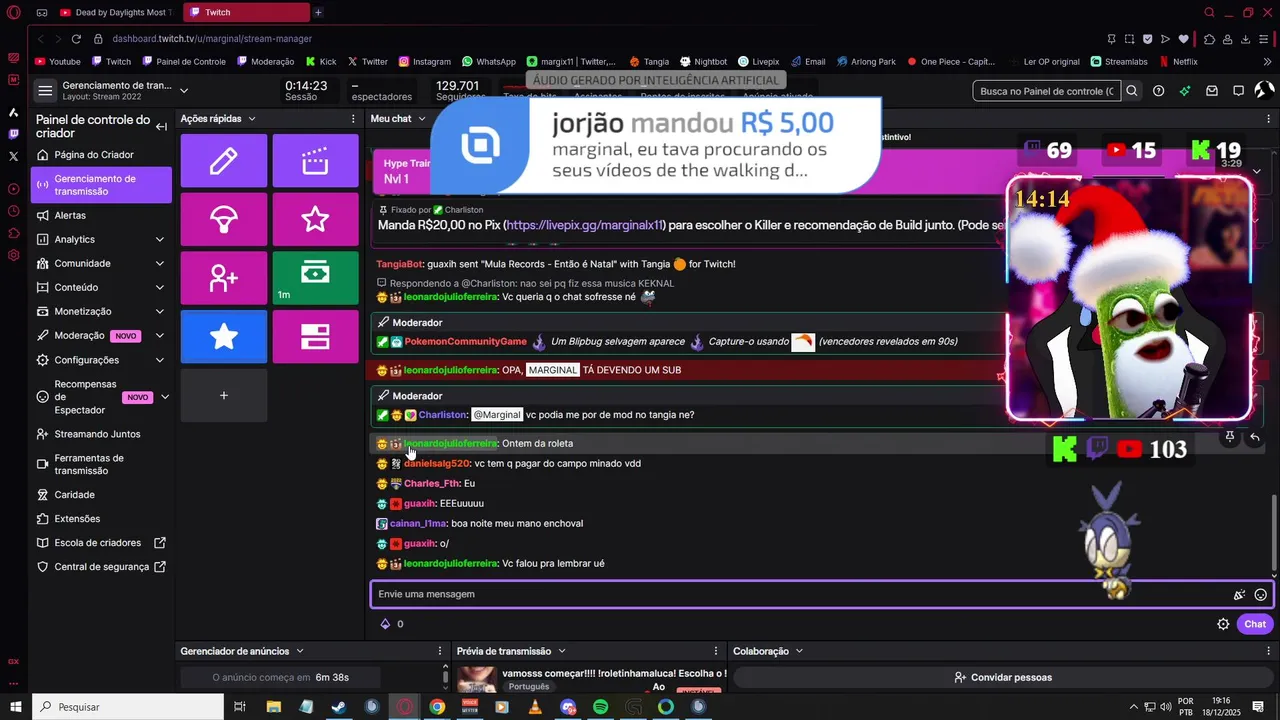Click the pencil edit stream info quick action
The width and height of the screenshot is (1280, 720).
click(x=223, y=161)
